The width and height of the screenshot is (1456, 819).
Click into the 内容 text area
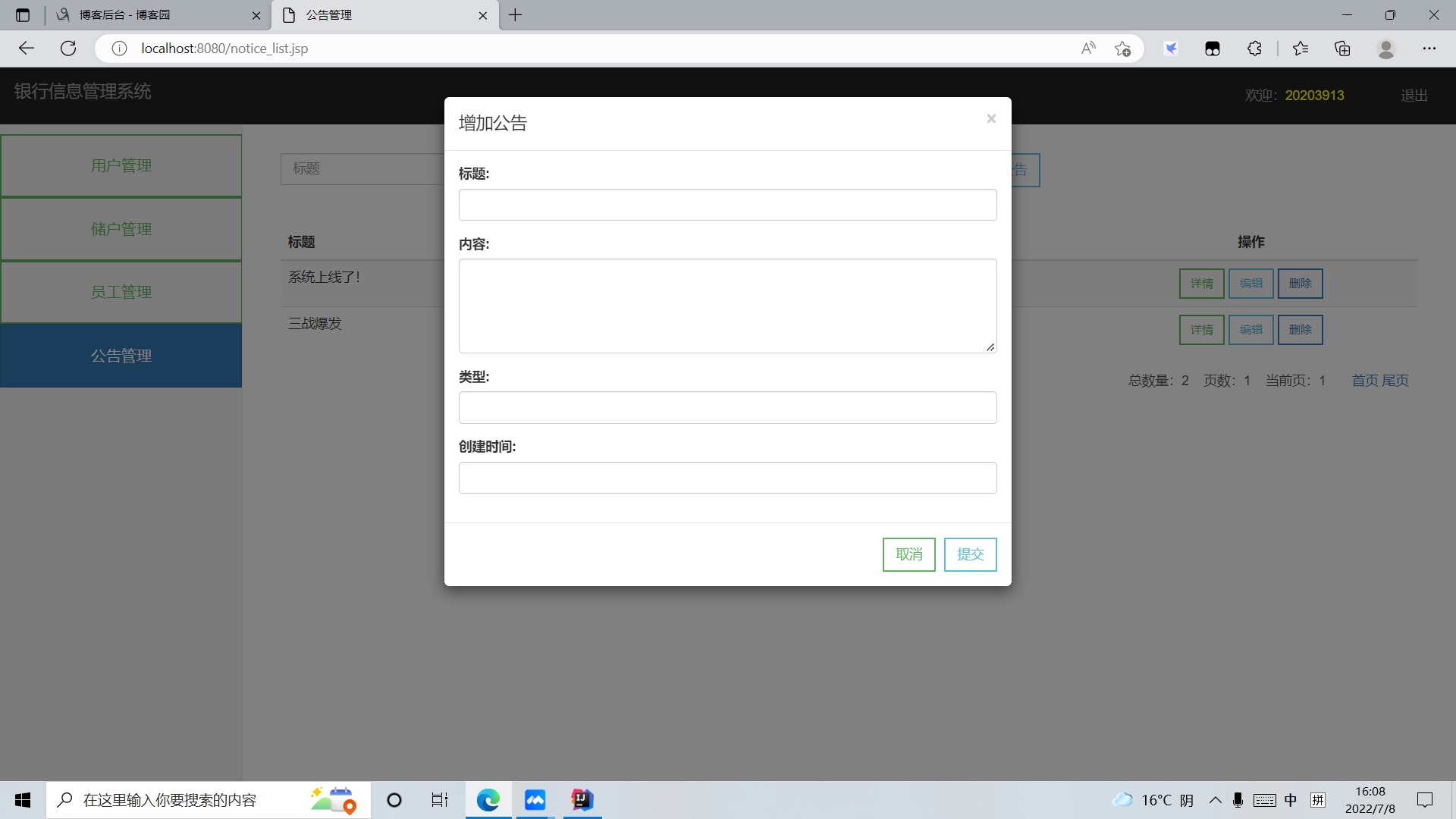pos(727,306)
